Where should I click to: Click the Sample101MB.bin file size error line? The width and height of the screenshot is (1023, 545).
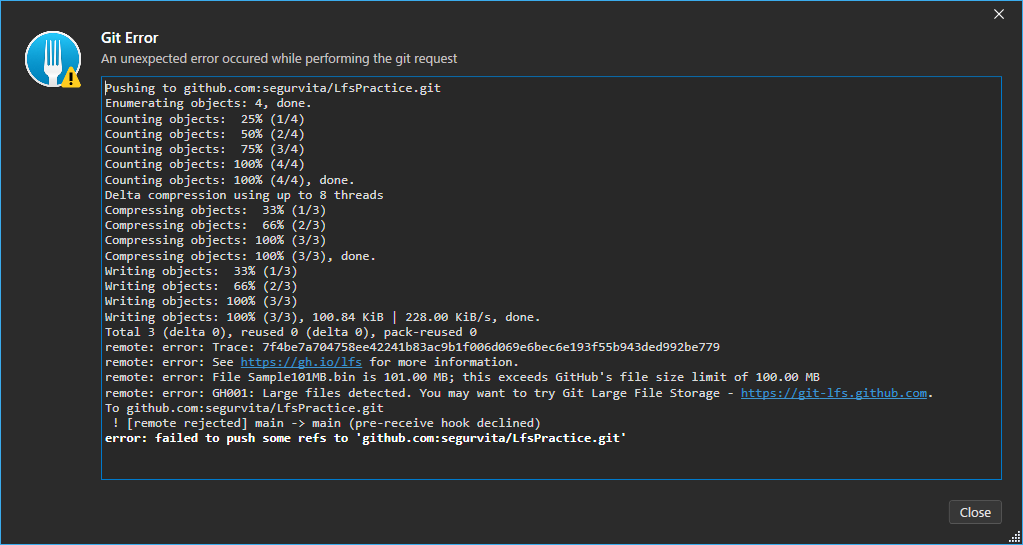click(462, 377)
